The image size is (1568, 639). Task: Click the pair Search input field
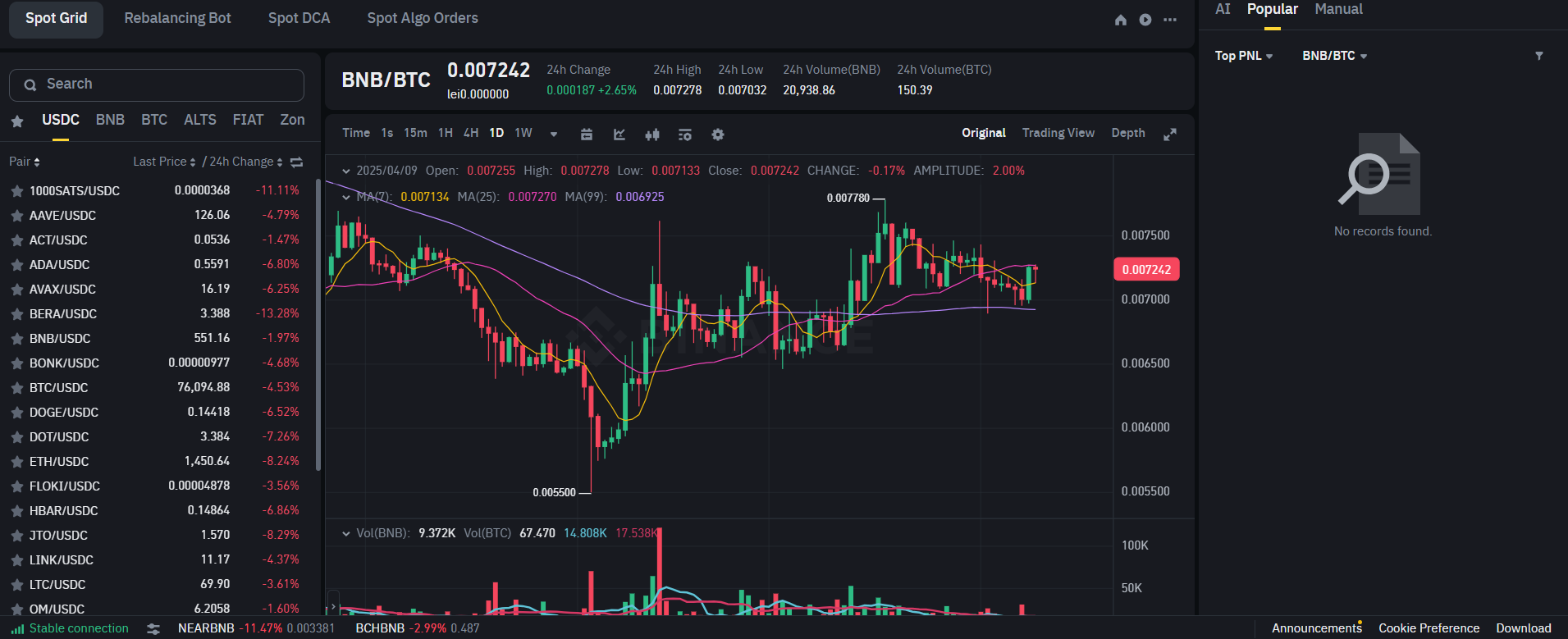[x=157, y=84]
